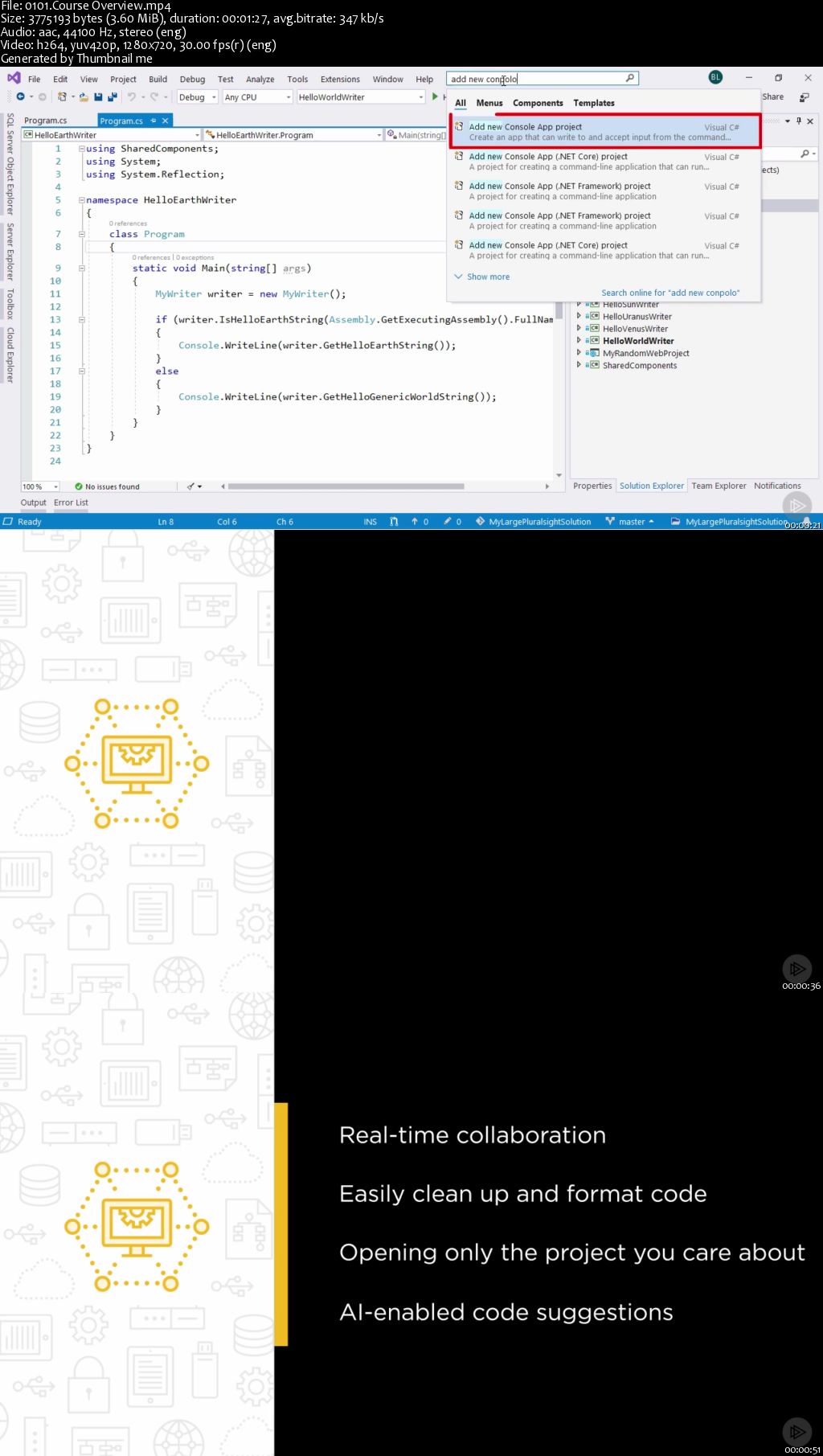This screenshot has height=1456, width=823.
Task: Click the Undo arrow in toolbar
Action: (132, 96)
